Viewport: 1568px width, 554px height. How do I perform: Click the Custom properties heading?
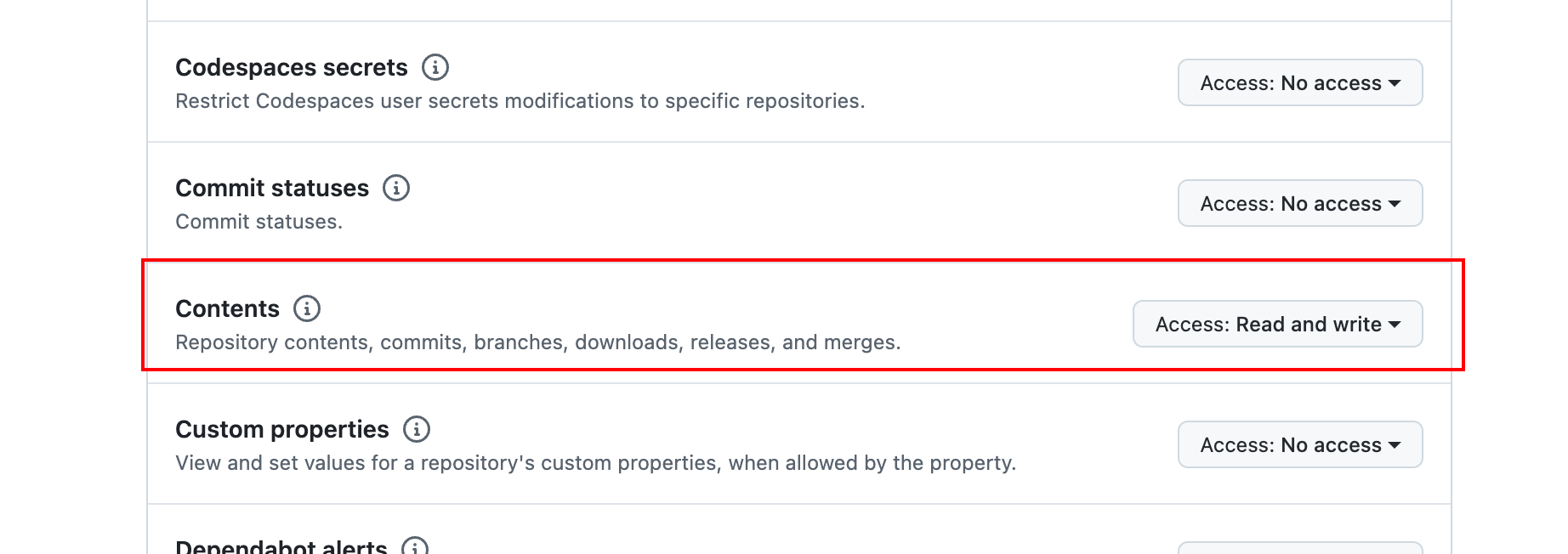point(282,429)
